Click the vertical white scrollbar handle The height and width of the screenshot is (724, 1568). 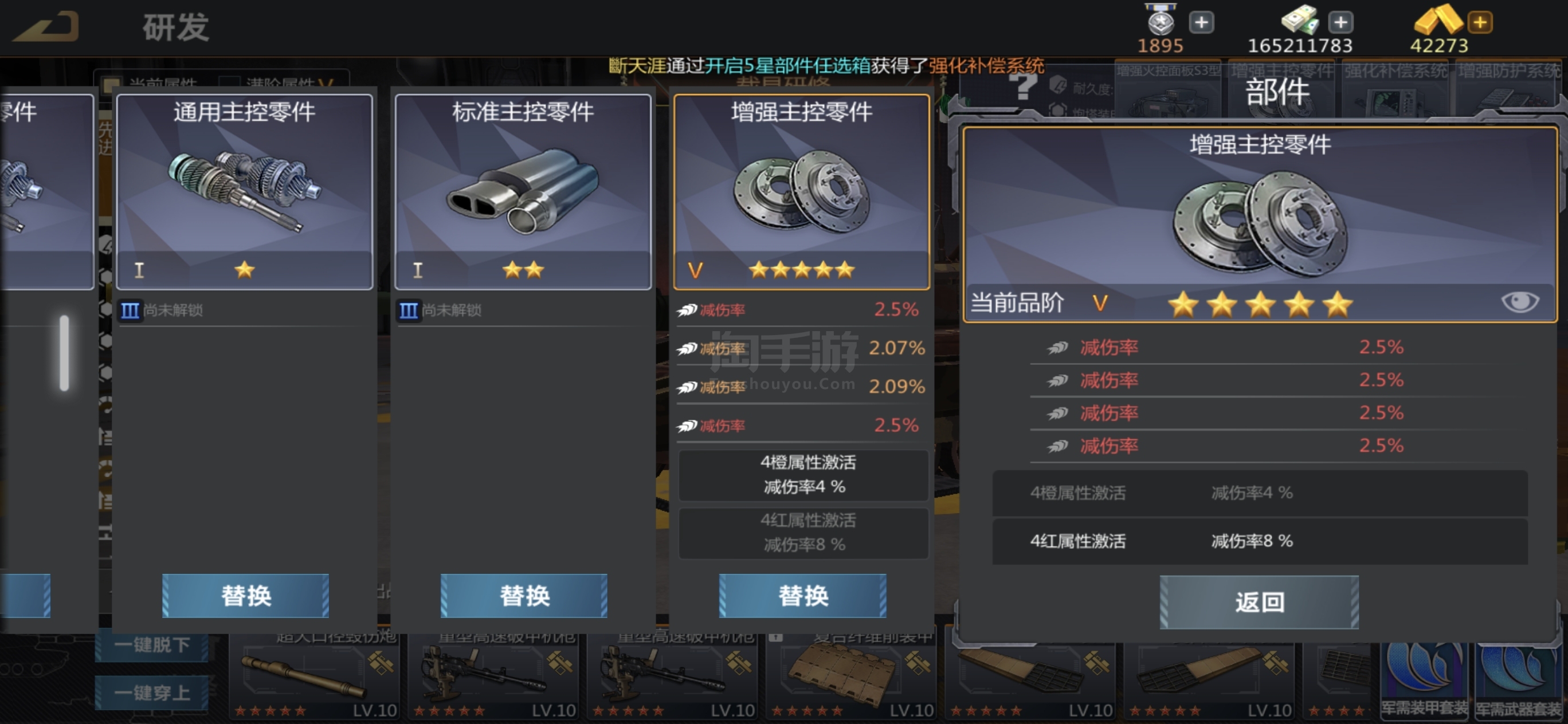(x=65, y=353)
